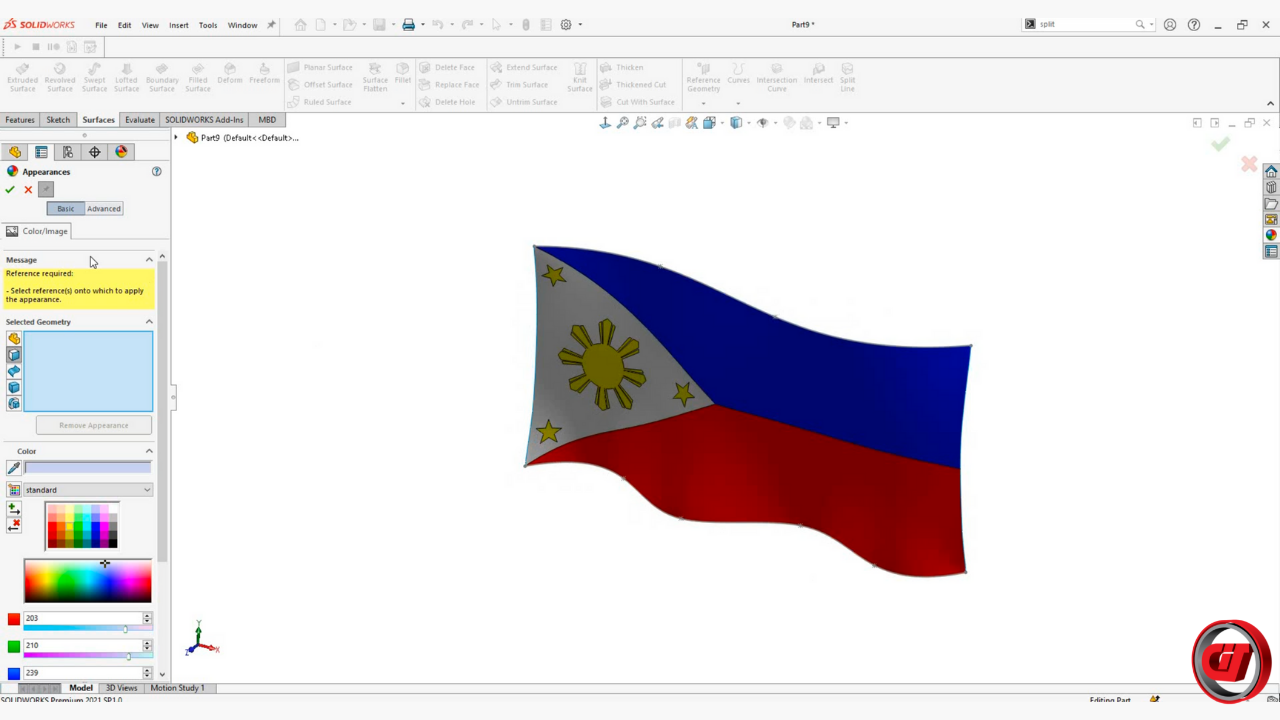Cancel the Appearances panel with the red X
This screenshot has width=1280, height=720.
28,189
